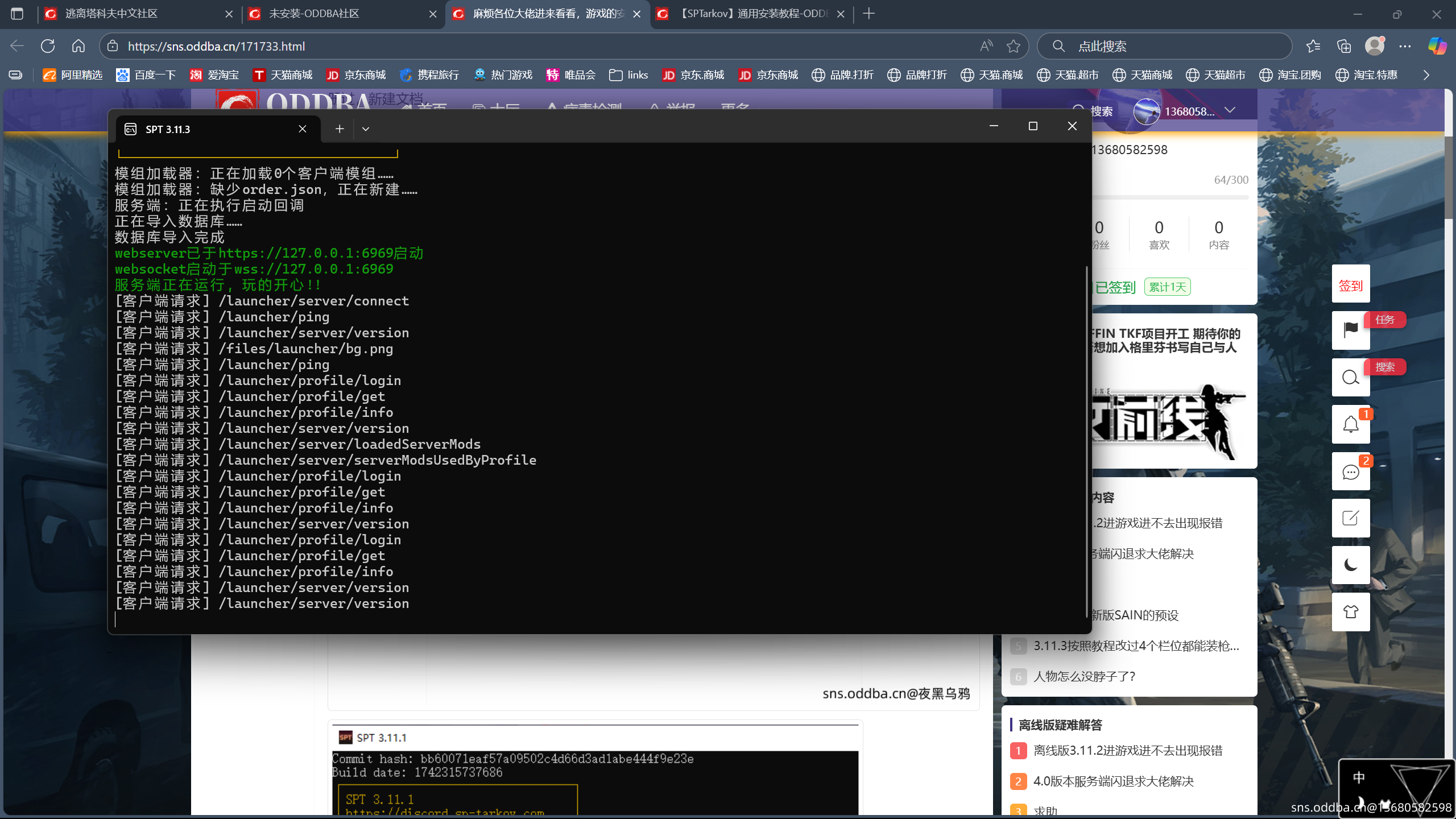The image size is (1456, 819).
Task: Click the 64/300 experience progress bar
Action: click(1170, 197)
